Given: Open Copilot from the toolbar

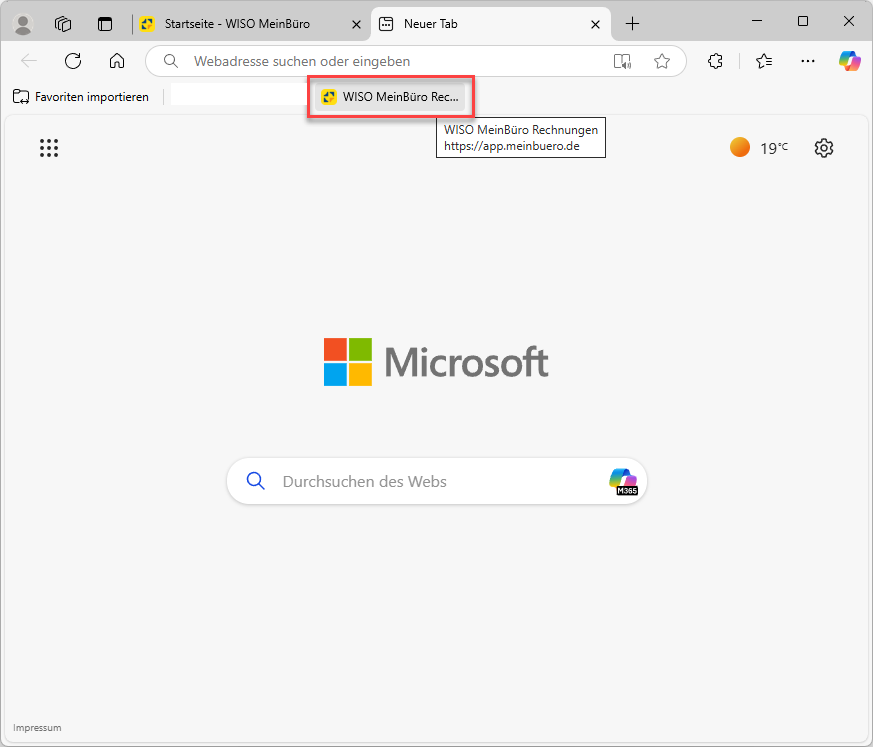Looking at the screenshot, I should pos(850,61).
